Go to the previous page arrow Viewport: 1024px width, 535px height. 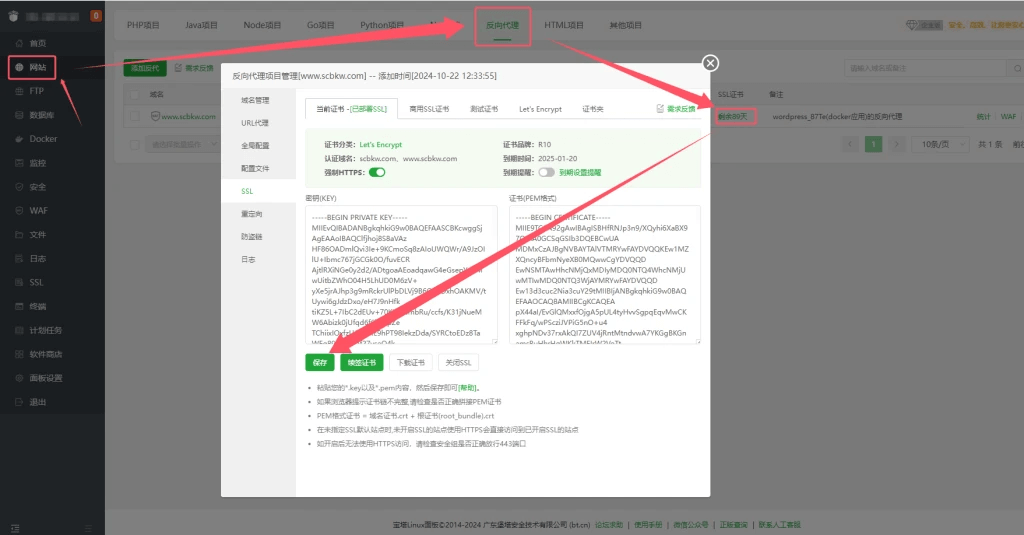coord(850,144)
